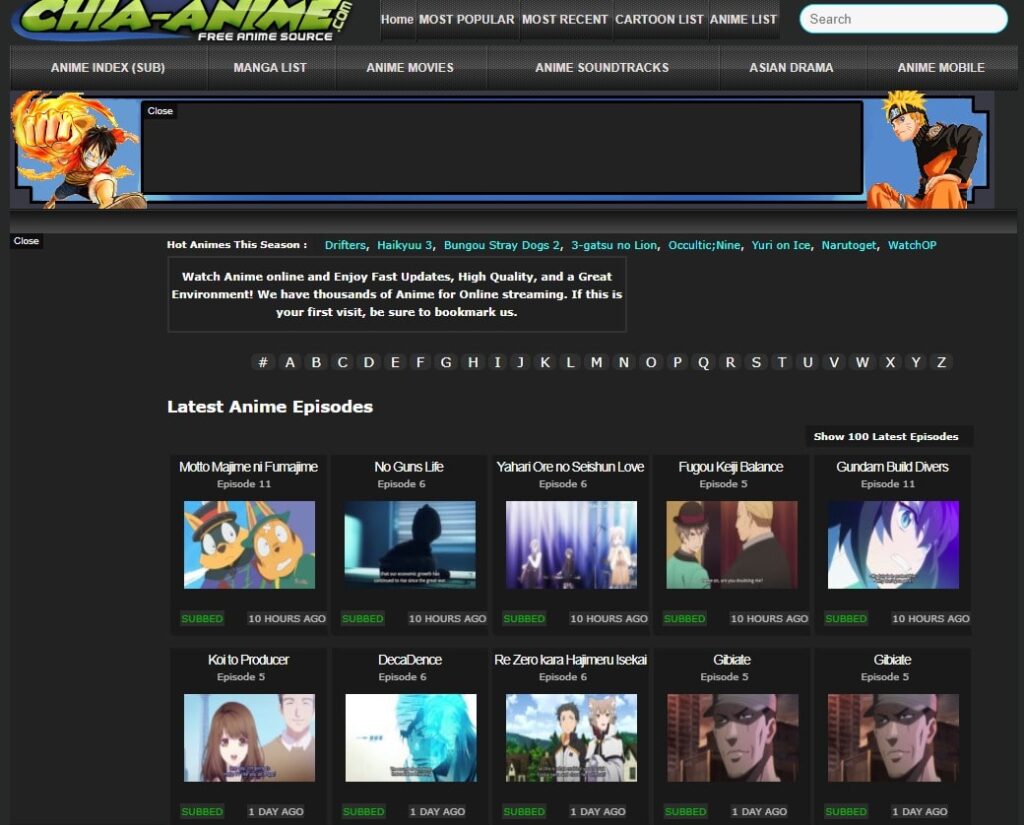Focus the Search input field
The height and width of the screenshot is (825, 1024).
click(x=903, y=19)
